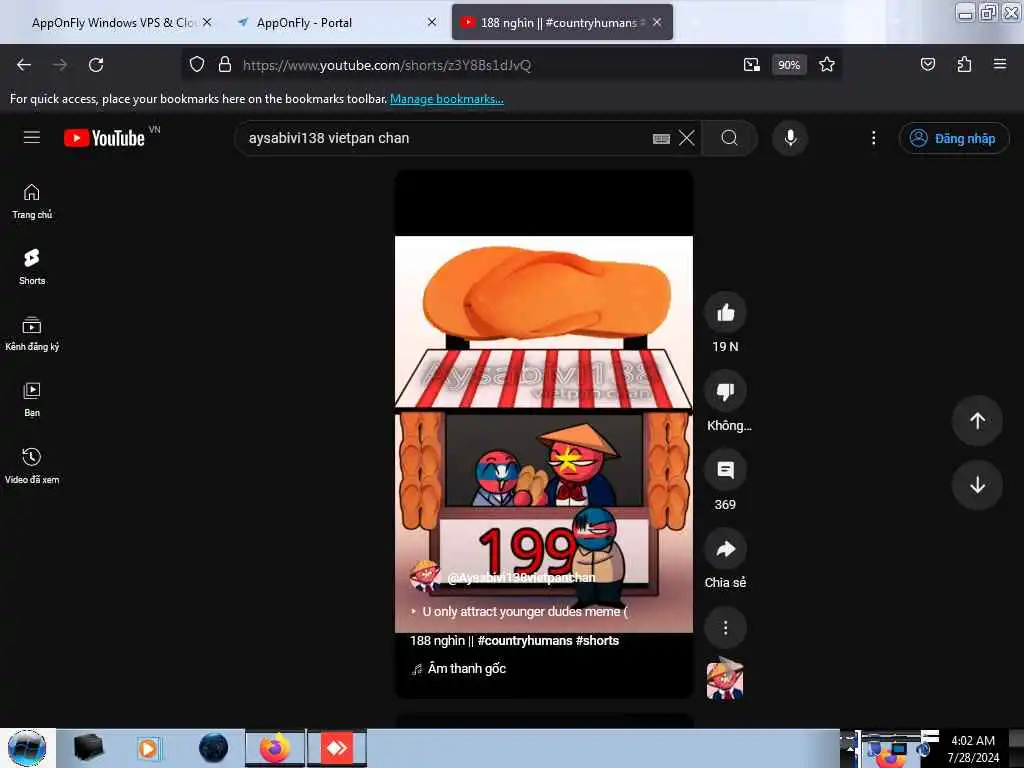The width and height of the screenshot is (1024, 768).
Task: Open media player taskbar icon
Action: tap(149, 748)
